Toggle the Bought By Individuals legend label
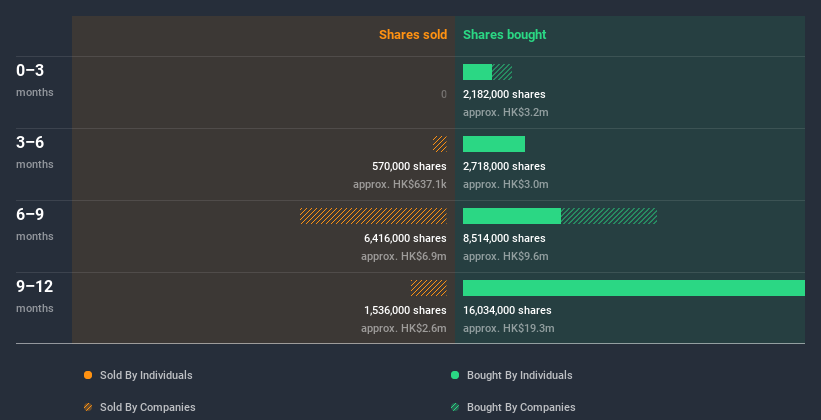 [519, 375]
